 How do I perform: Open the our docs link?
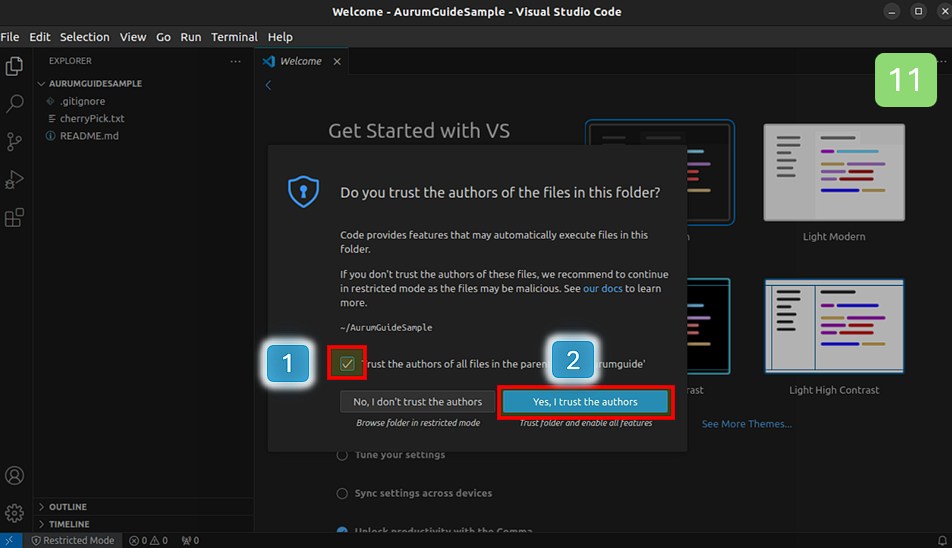602,289
